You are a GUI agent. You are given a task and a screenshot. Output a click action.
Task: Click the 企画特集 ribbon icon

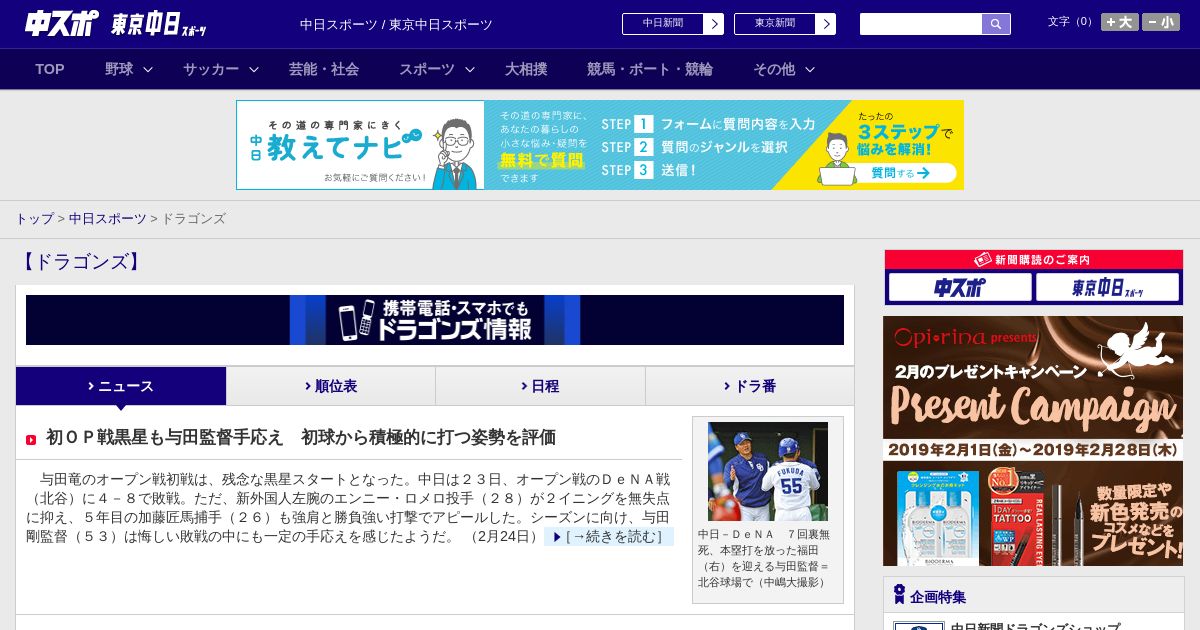[899, 595]
